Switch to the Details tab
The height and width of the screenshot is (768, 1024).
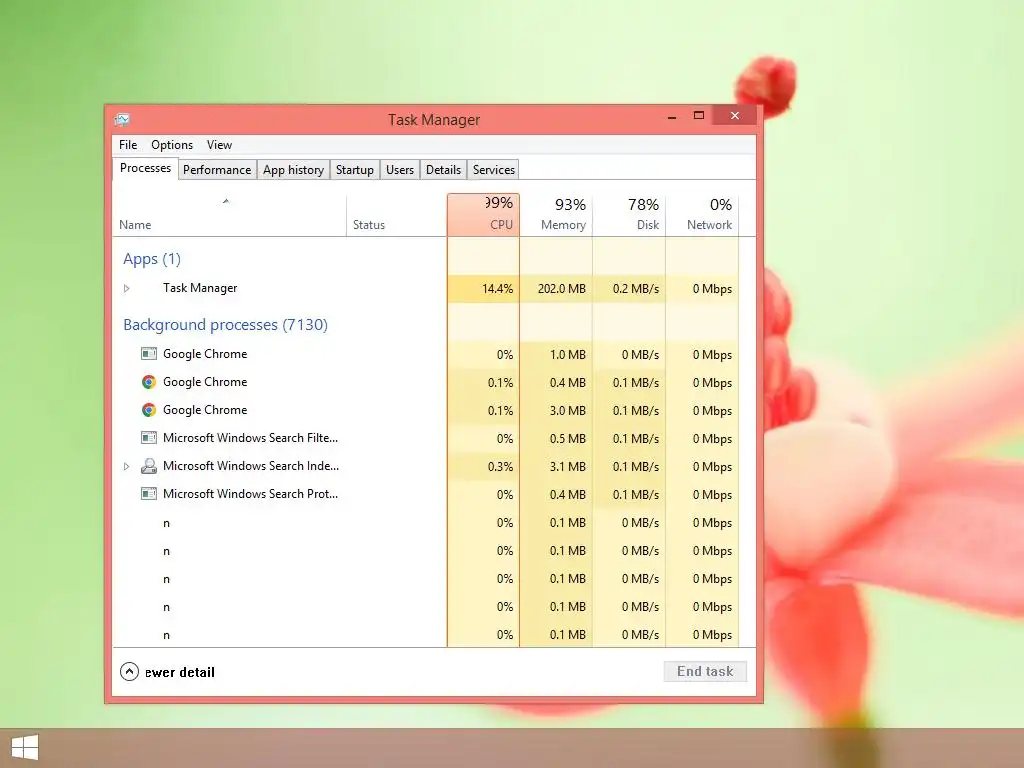click(x=443, y=170)
